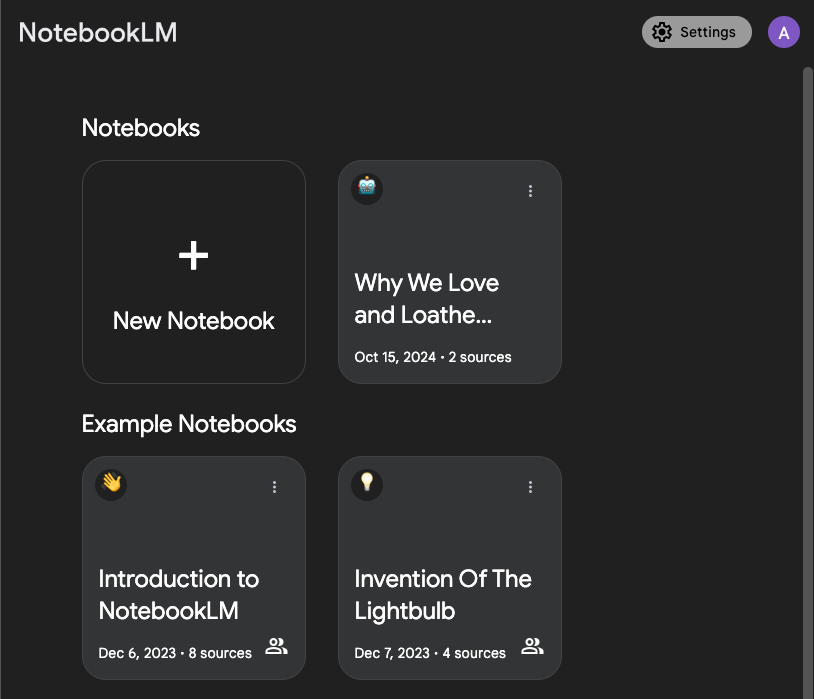Click the Notebooks section heading

141,128
